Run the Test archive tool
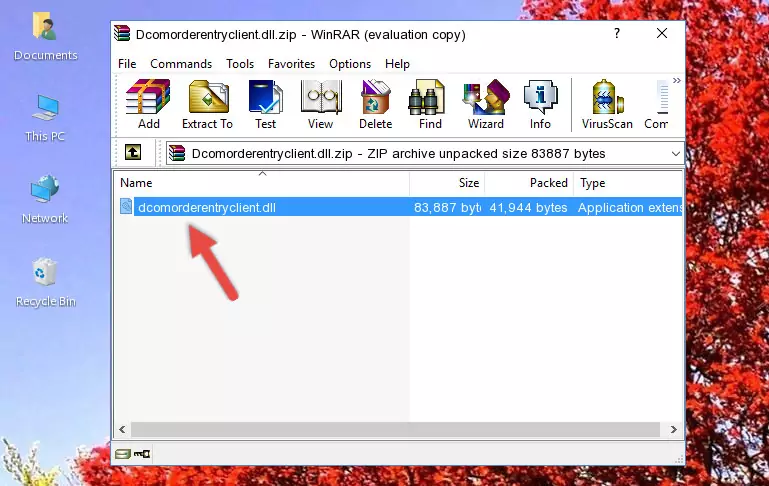 tap(265, 104)
